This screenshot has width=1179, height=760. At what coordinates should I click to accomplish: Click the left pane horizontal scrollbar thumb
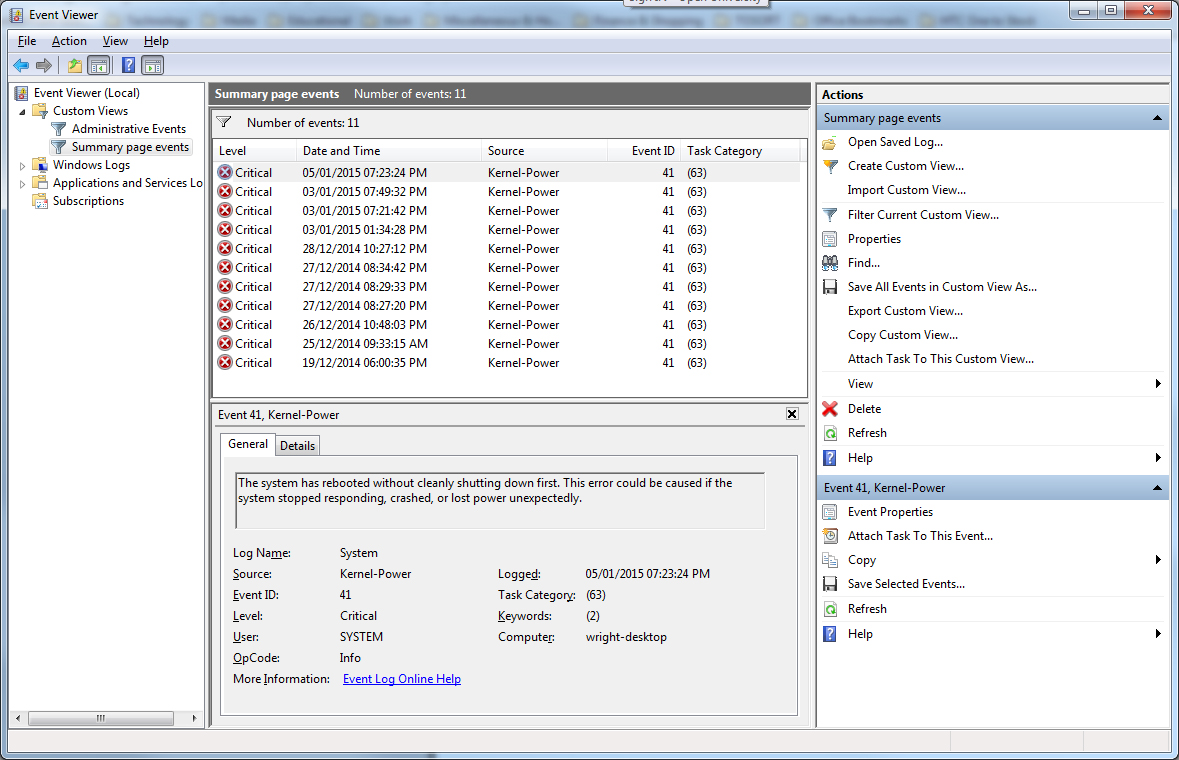coord(98,718)
